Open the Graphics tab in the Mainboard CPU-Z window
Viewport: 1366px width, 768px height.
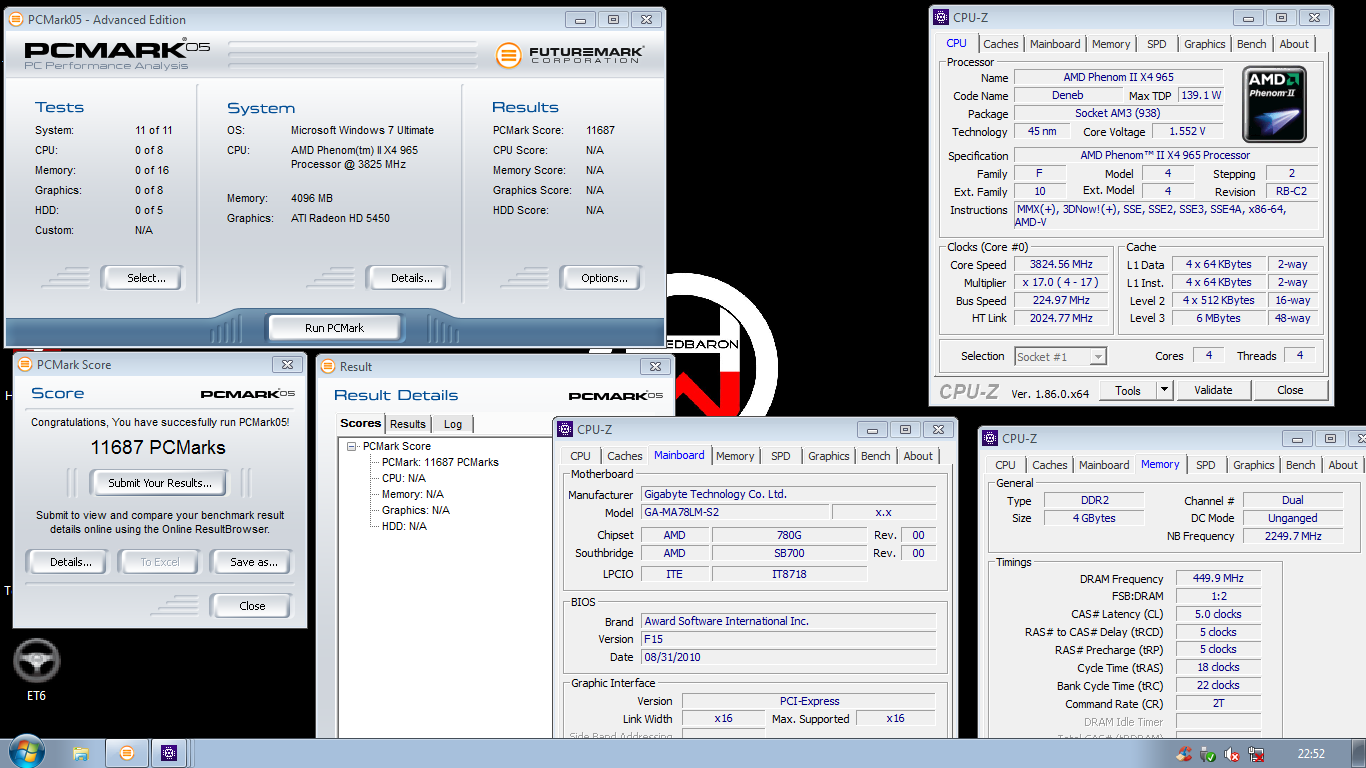pyautogui.click(x=829, y=456)
